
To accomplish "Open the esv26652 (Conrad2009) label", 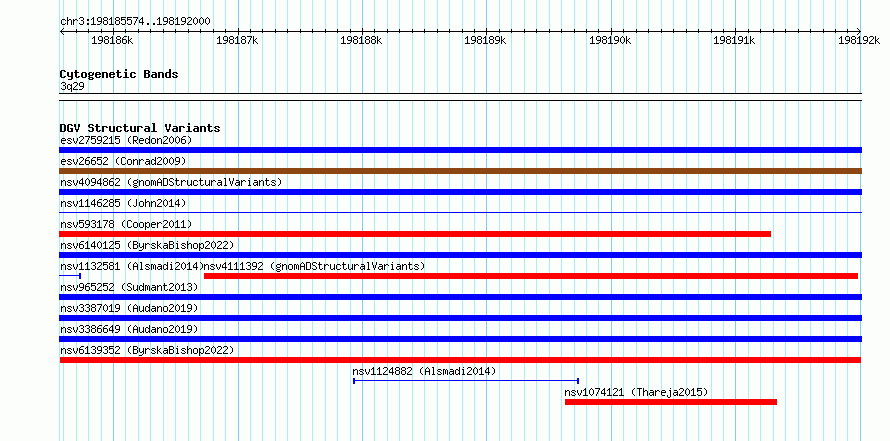I will (123, 161).
